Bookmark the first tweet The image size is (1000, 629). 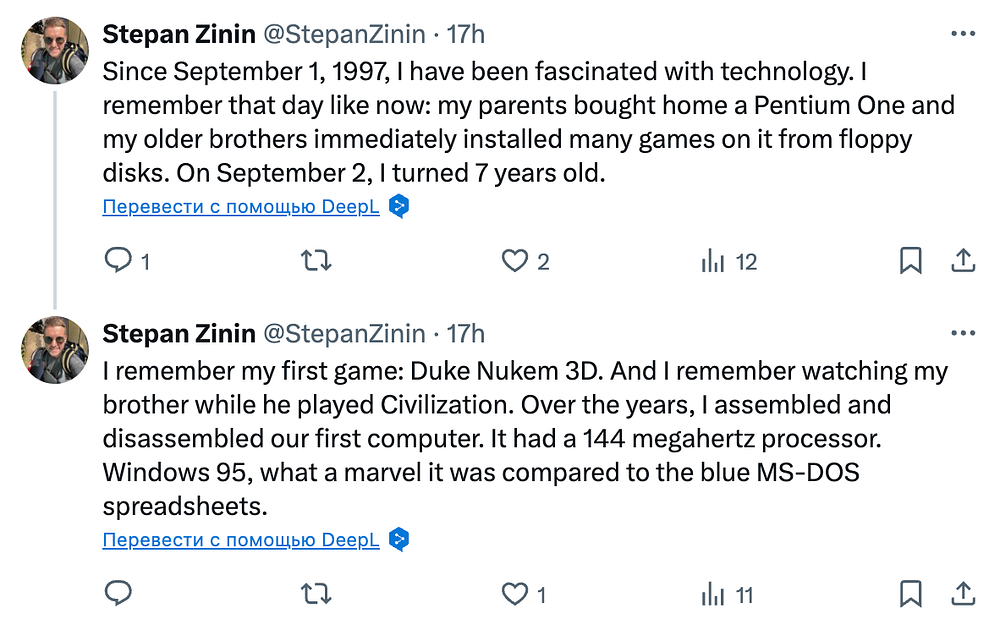click(910, 262)
